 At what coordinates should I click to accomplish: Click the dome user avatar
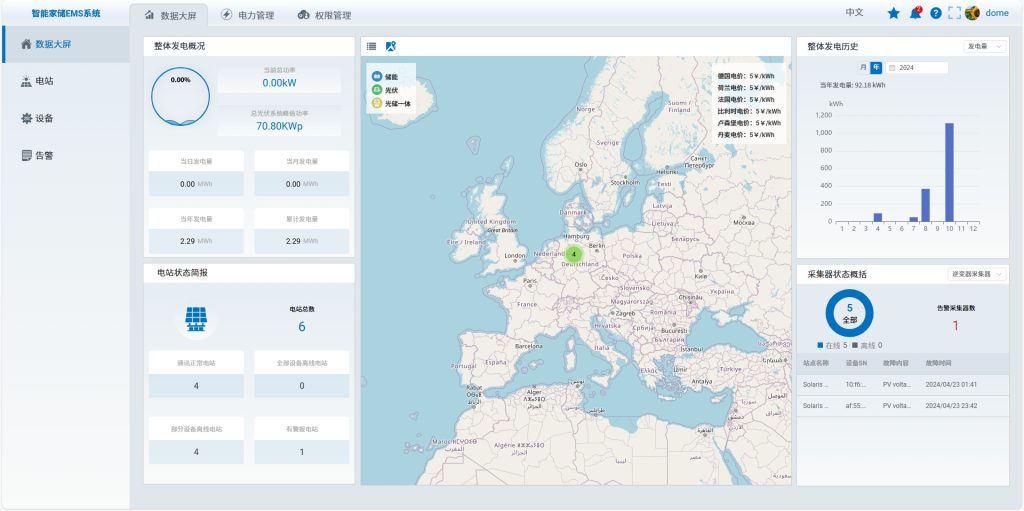pyautogui.click(x=972, y=13)
